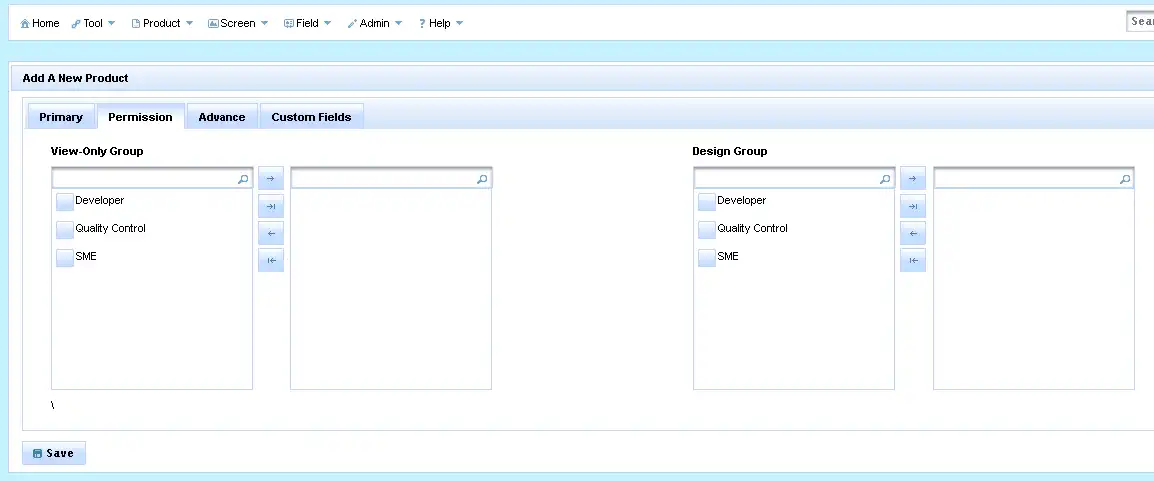Select the Permission tab

click(x=141, y=117)
